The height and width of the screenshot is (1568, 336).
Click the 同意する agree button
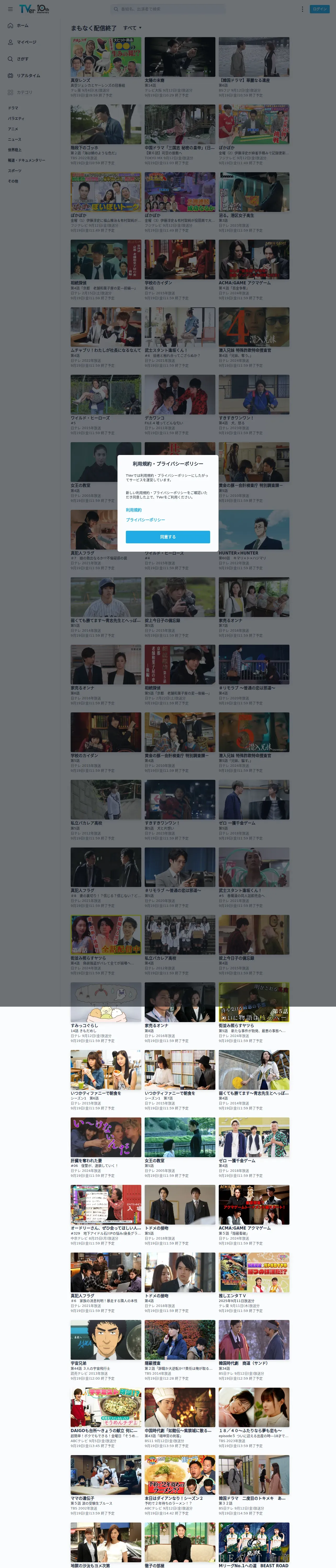(x=168, y=537)
